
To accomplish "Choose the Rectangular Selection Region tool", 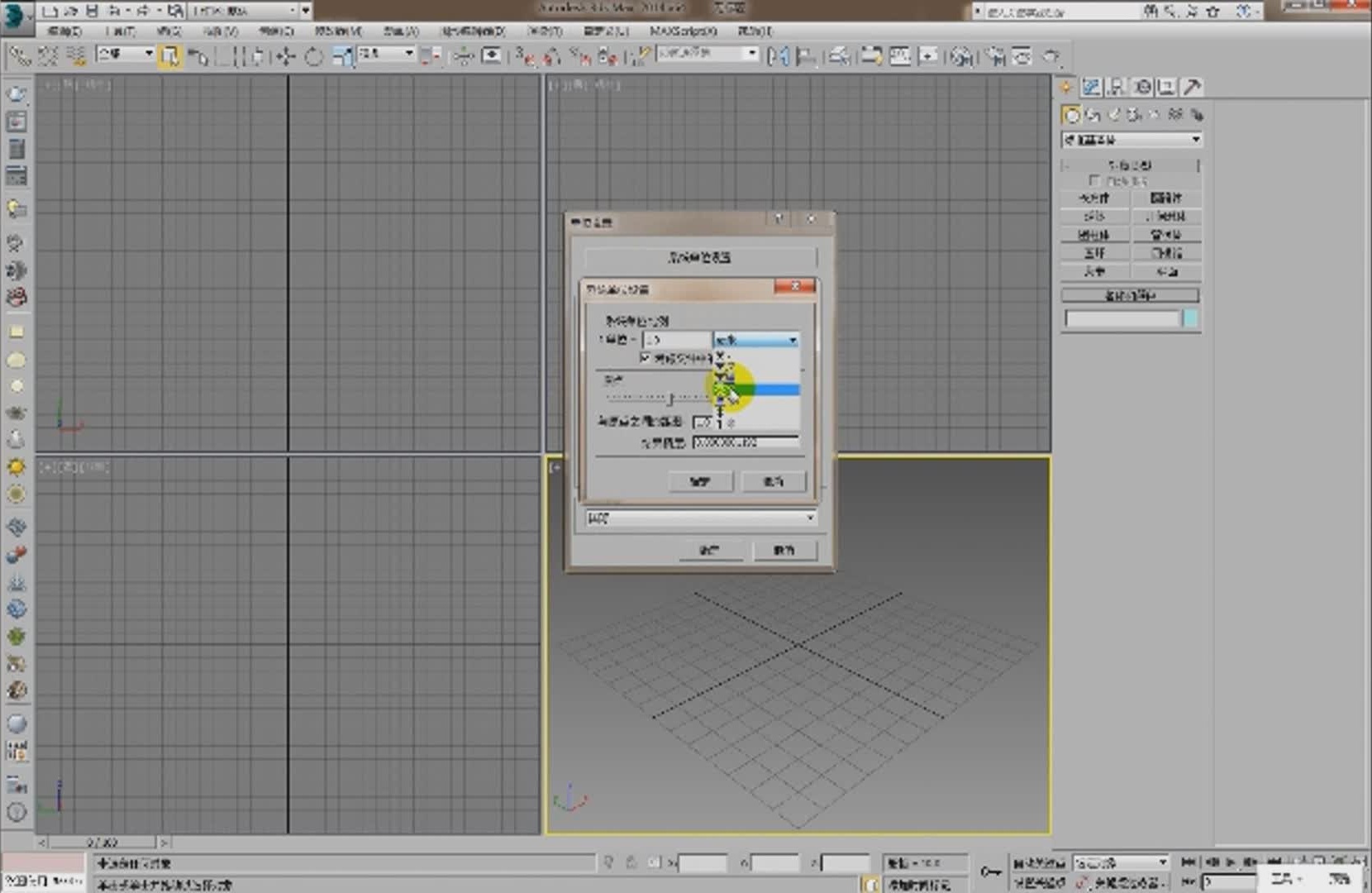I will tap(224, 56).
